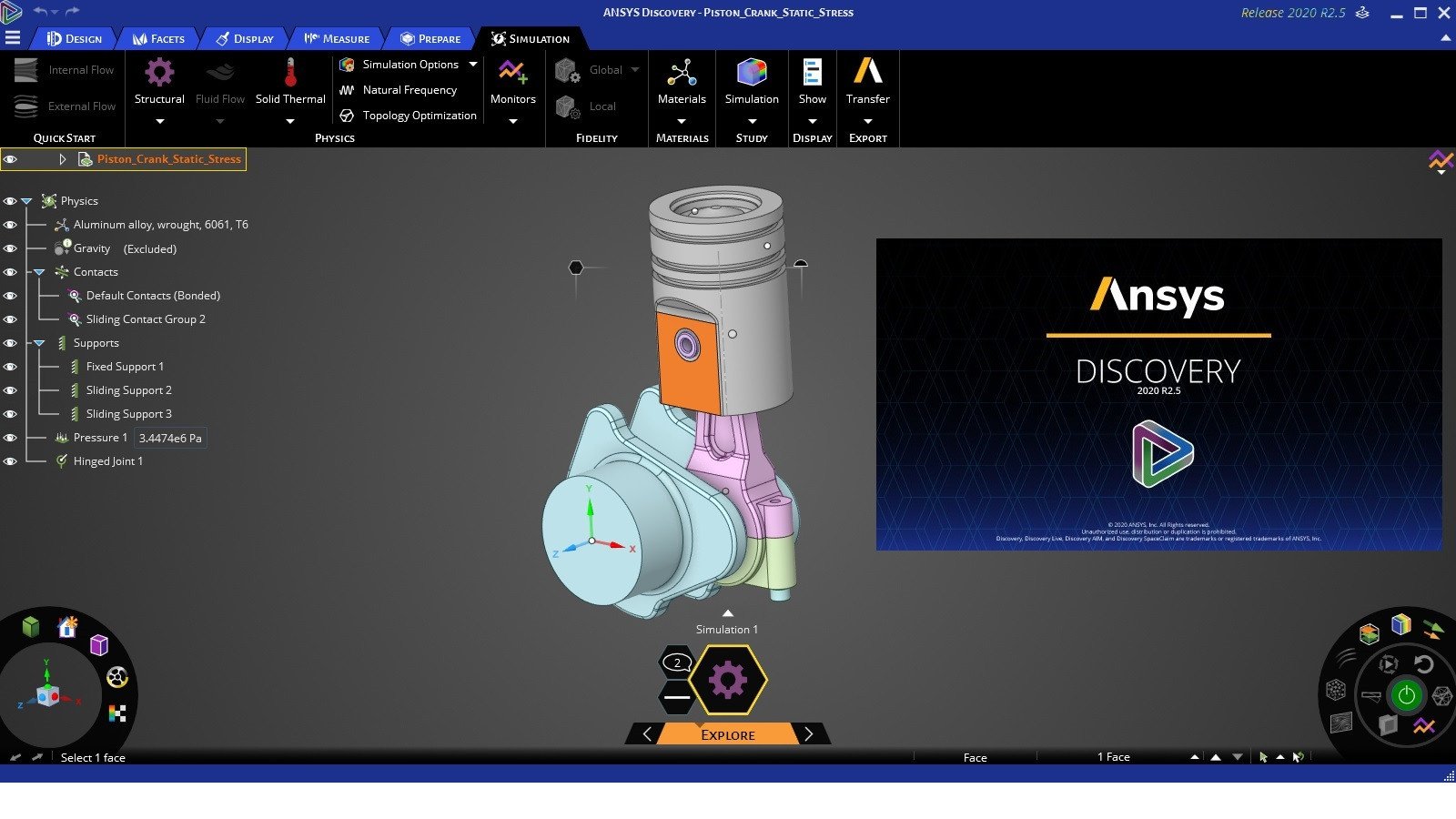1456x819 pixels.
Task: Switch to the Prepare tab
Action: (430, 39)
